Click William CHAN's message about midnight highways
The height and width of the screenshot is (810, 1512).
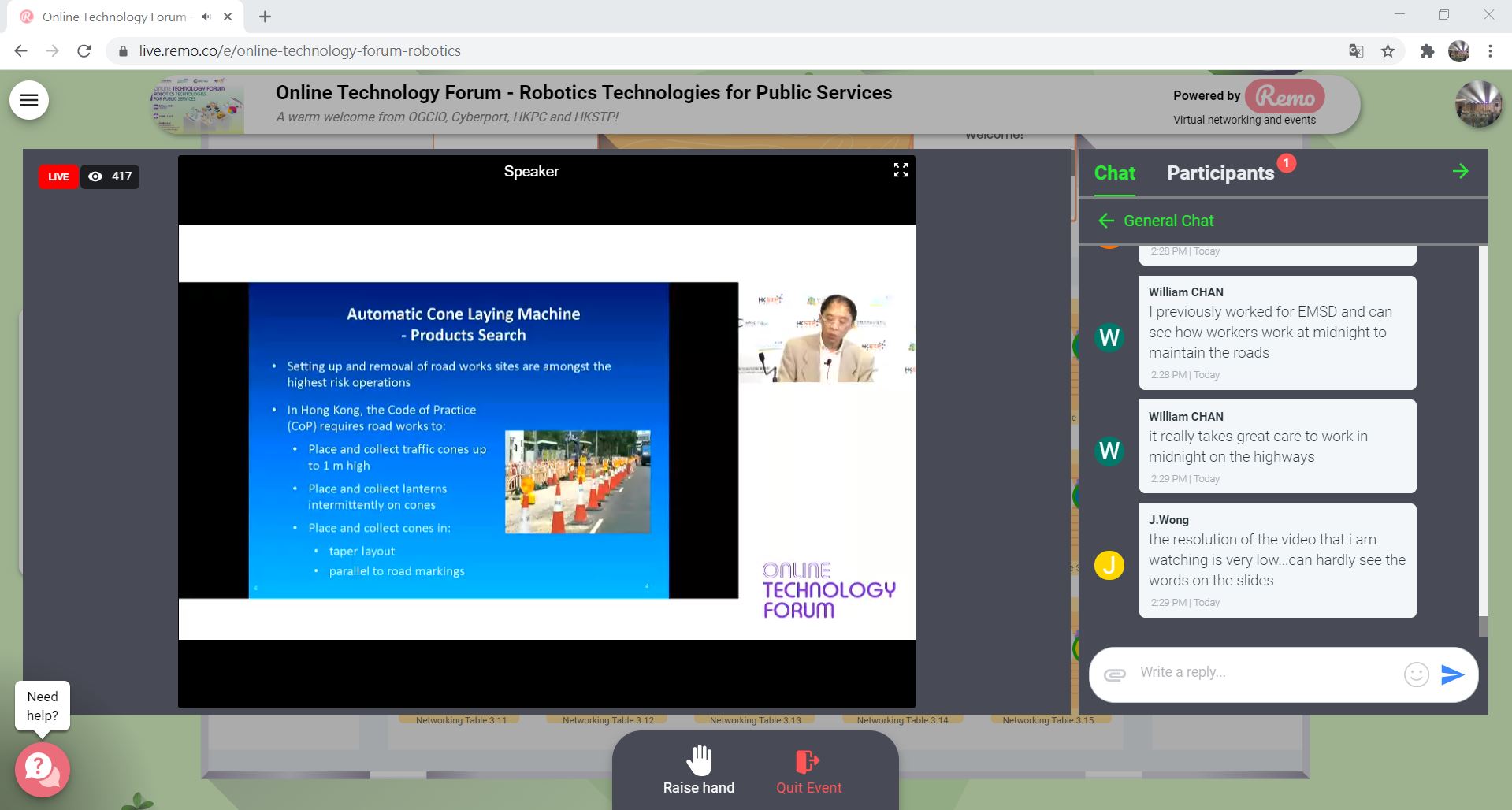coord(1277,447)
